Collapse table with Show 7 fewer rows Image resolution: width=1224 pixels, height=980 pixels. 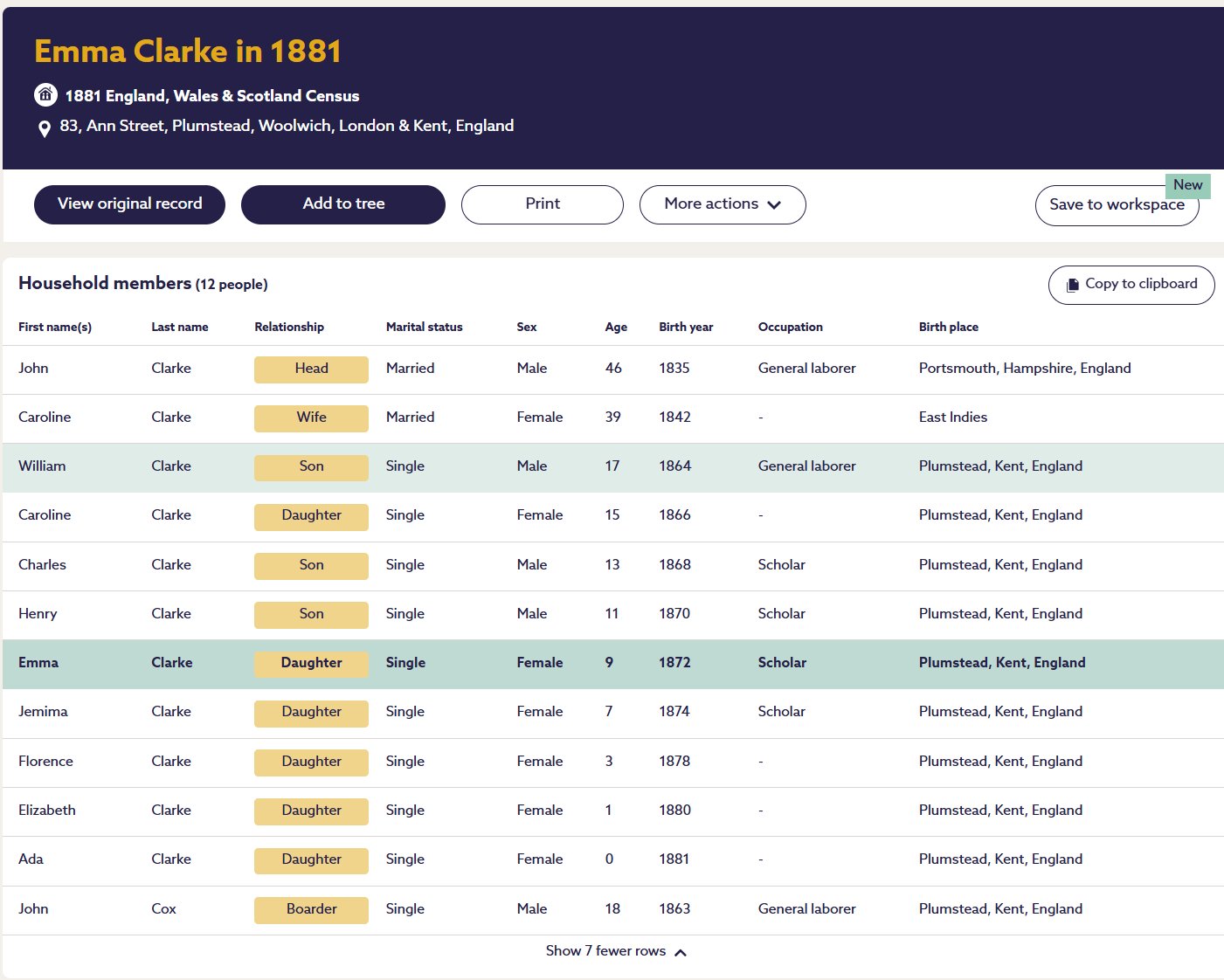coord(615,951)
